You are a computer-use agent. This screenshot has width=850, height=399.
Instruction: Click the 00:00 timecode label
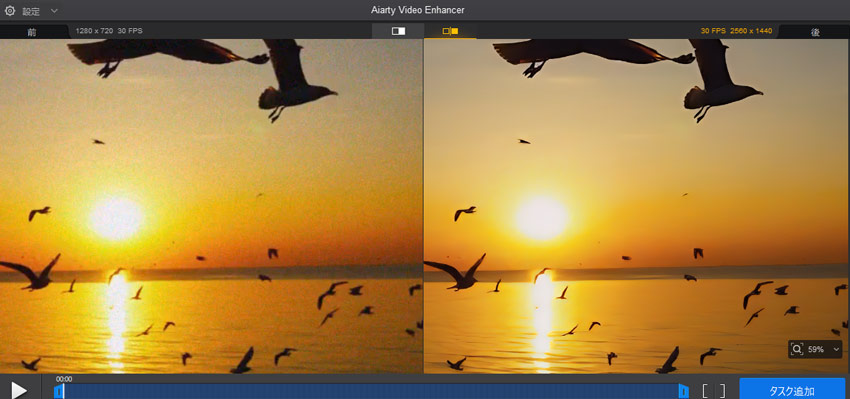(63, 379)
